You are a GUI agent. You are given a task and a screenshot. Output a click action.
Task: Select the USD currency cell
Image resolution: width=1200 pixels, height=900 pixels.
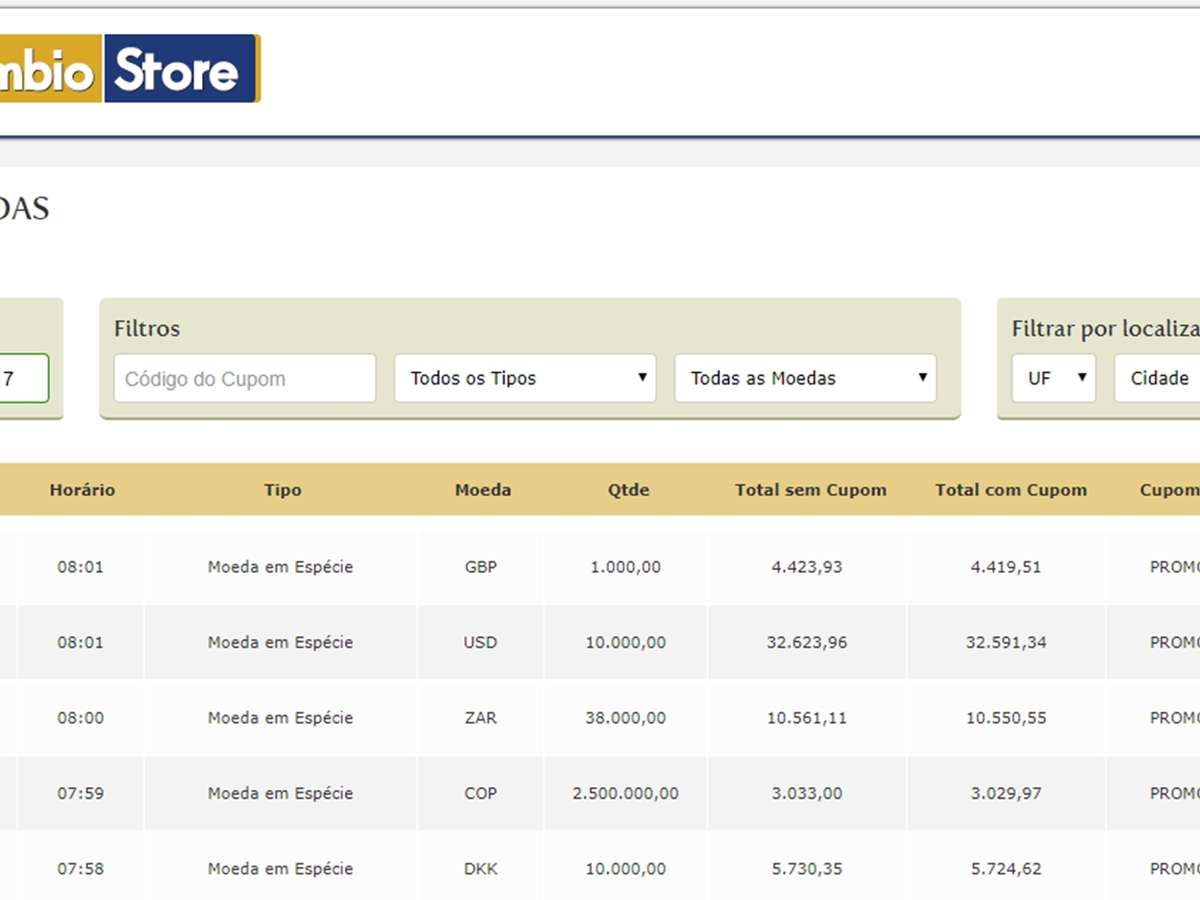pyautogui.click(x=480, y=642)
